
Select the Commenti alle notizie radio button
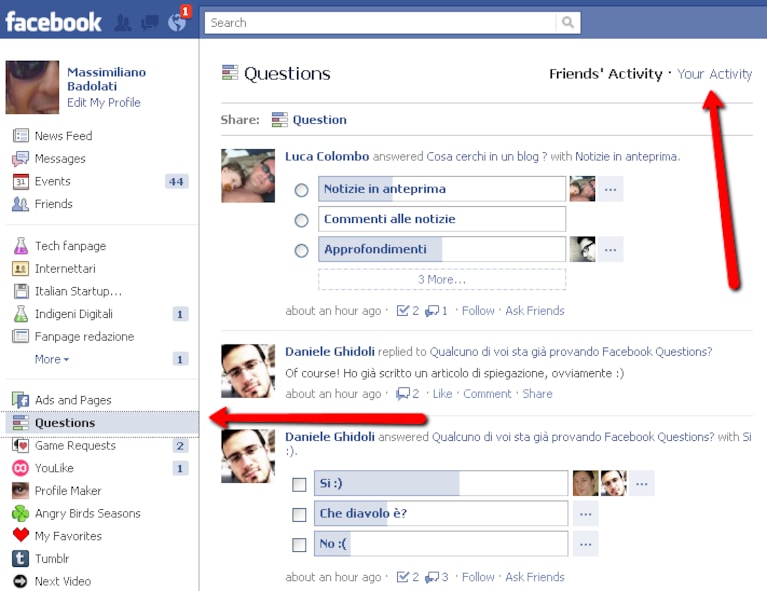coord(301,220)
